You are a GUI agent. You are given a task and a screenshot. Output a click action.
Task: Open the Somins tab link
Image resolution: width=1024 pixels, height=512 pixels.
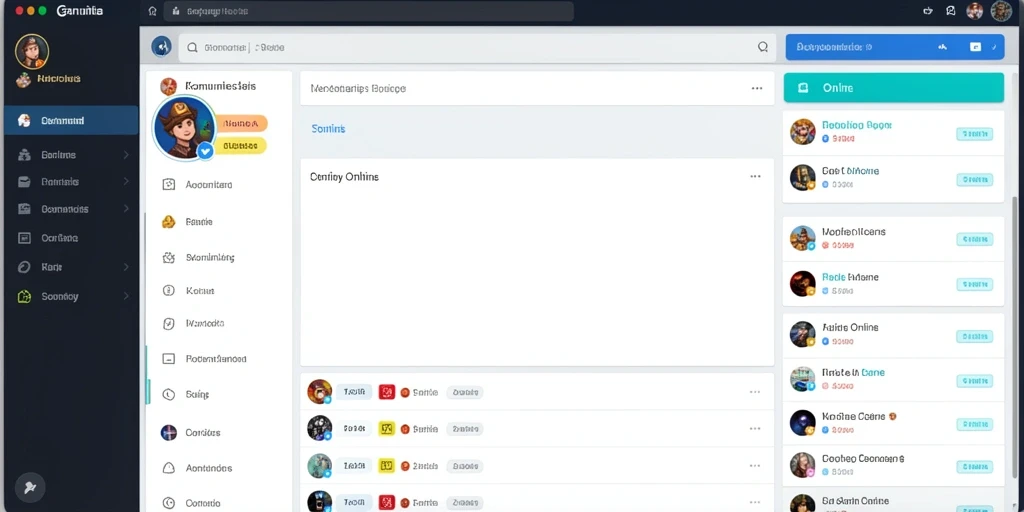(x=328, y=129)
